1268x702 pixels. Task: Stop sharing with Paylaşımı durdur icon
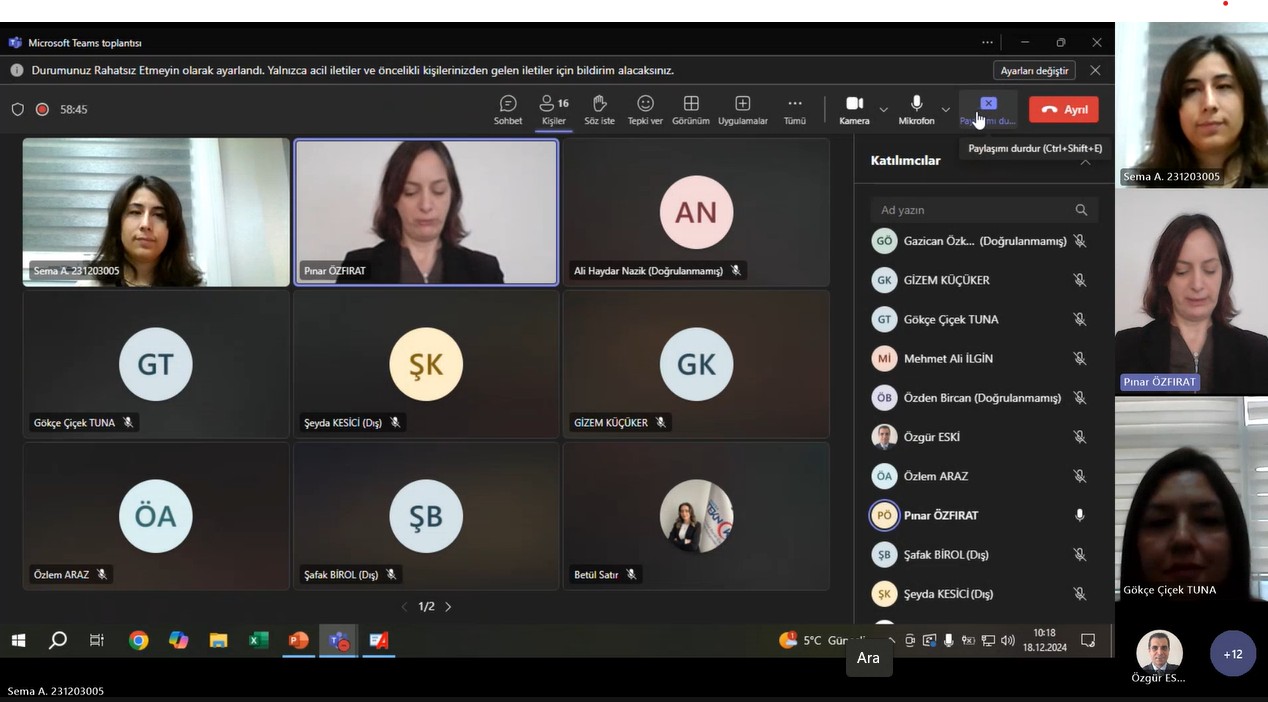988,104
